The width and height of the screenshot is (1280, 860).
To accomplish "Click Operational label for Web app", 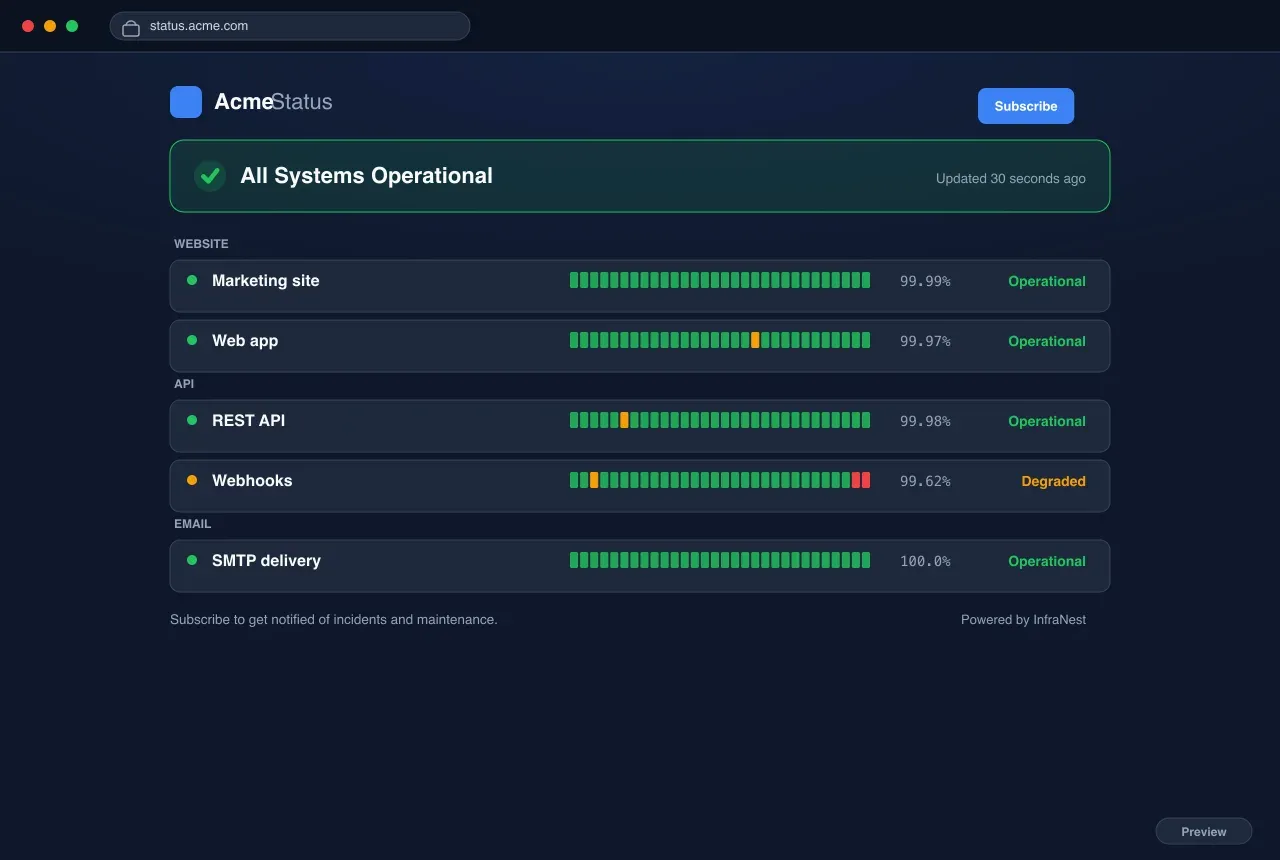I will click(1047, 341).
